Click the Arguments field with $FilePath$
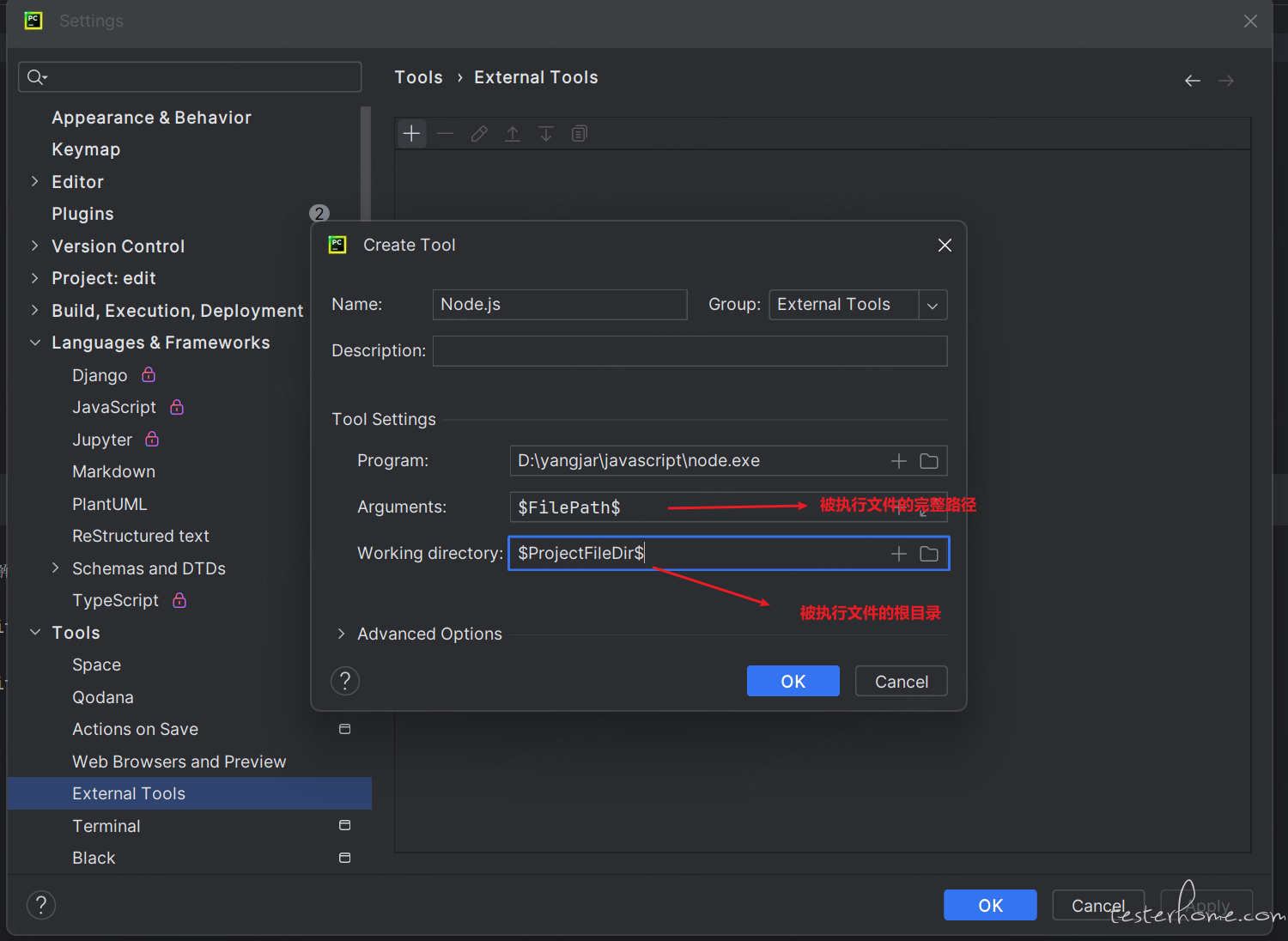Screen dimensions: 1288x941 (x=728, y=507)
